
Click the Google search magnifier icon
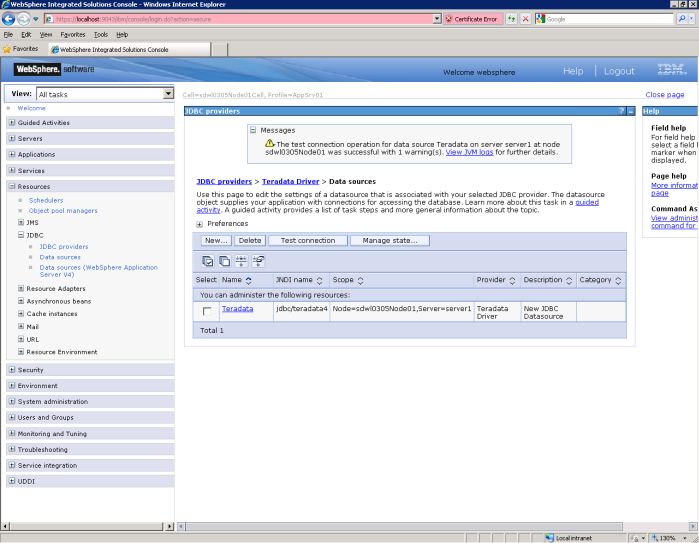682,19
